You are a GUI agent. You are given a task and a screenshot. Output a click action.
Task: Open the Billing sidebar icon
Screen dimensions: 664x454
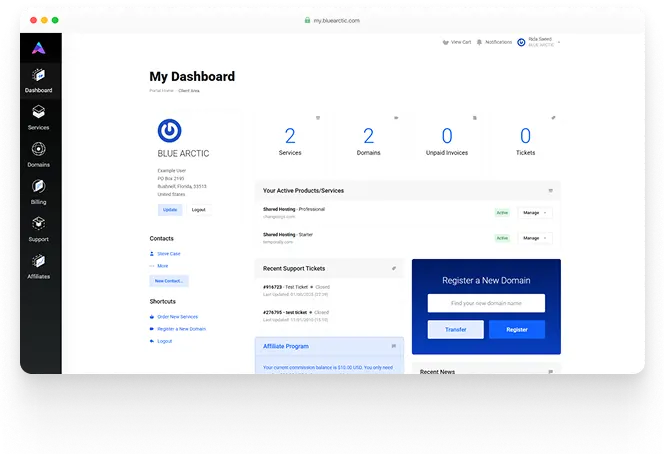point(39,190)
